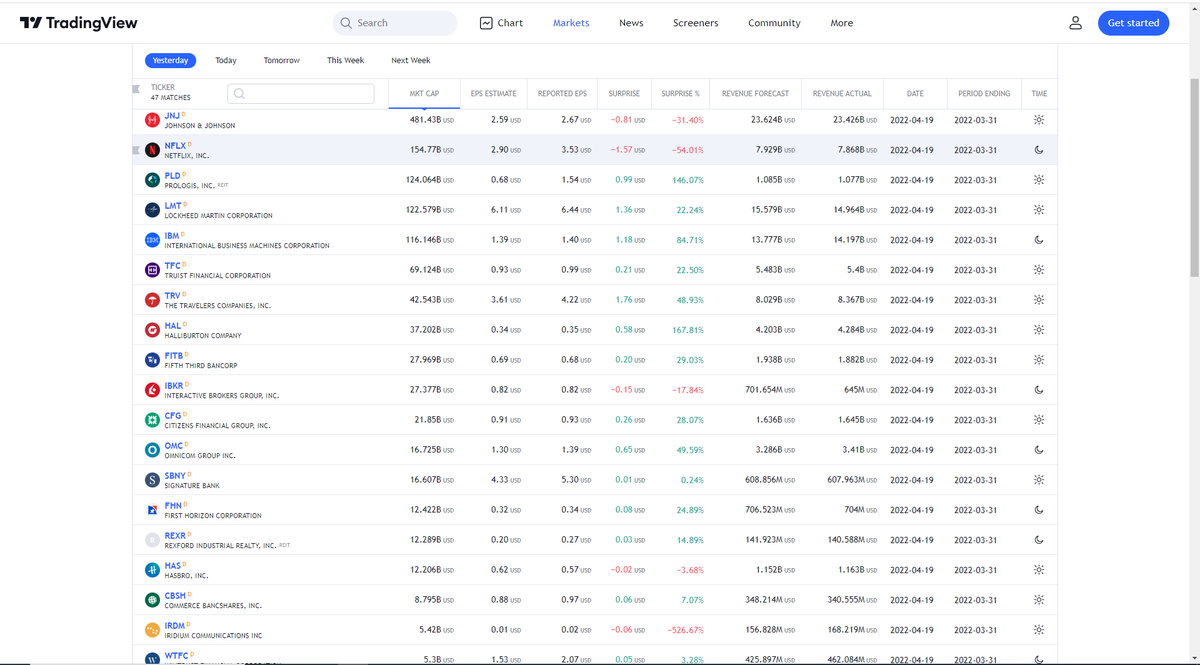Viewport: 1200px width, 665px height.
Task: Click the flag icon beside the TICKER header
Action: pyautogui.click(x=136, y=89)
